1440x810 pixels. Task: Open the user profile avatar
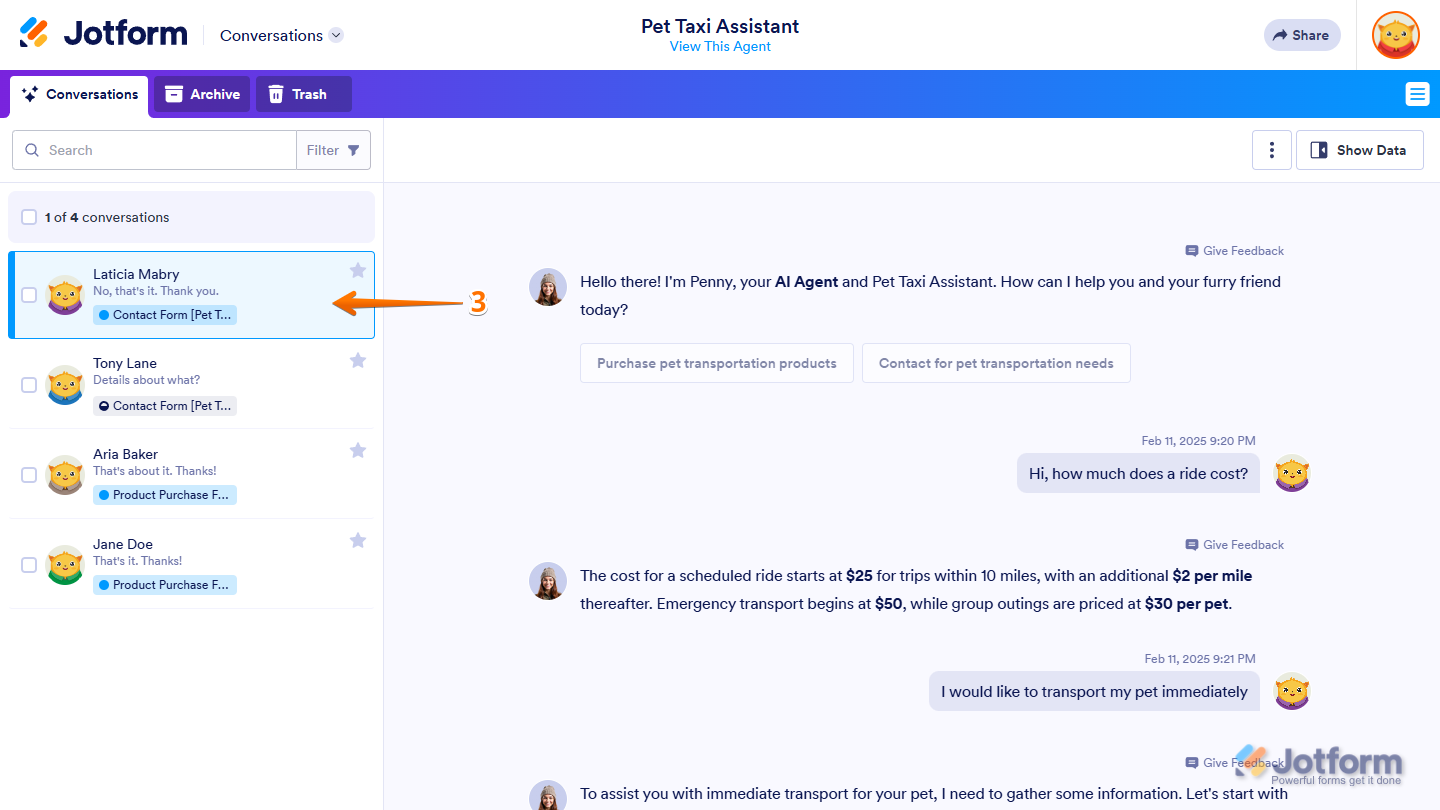[1395, 35]
